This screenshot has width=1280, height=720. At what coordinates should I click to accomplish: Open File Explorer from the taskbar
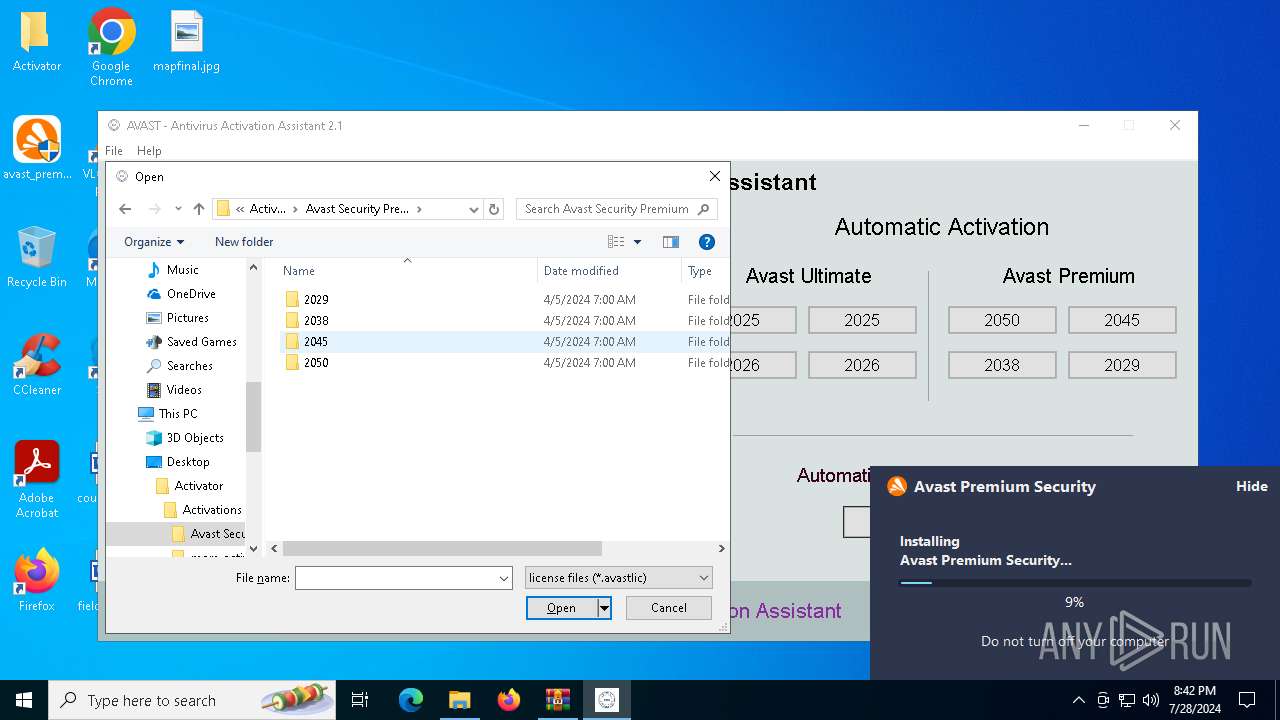pyautogui.click(x=460, y=700)
